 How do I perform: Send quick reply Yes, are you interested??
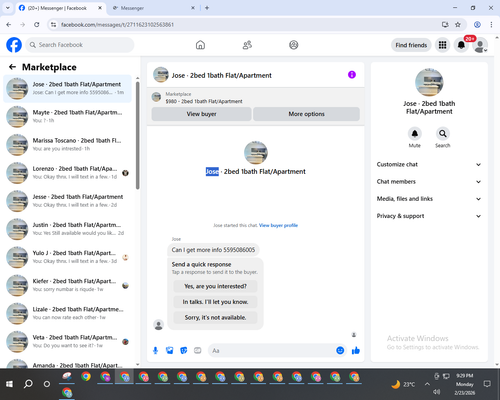click(x=215, y=286)
